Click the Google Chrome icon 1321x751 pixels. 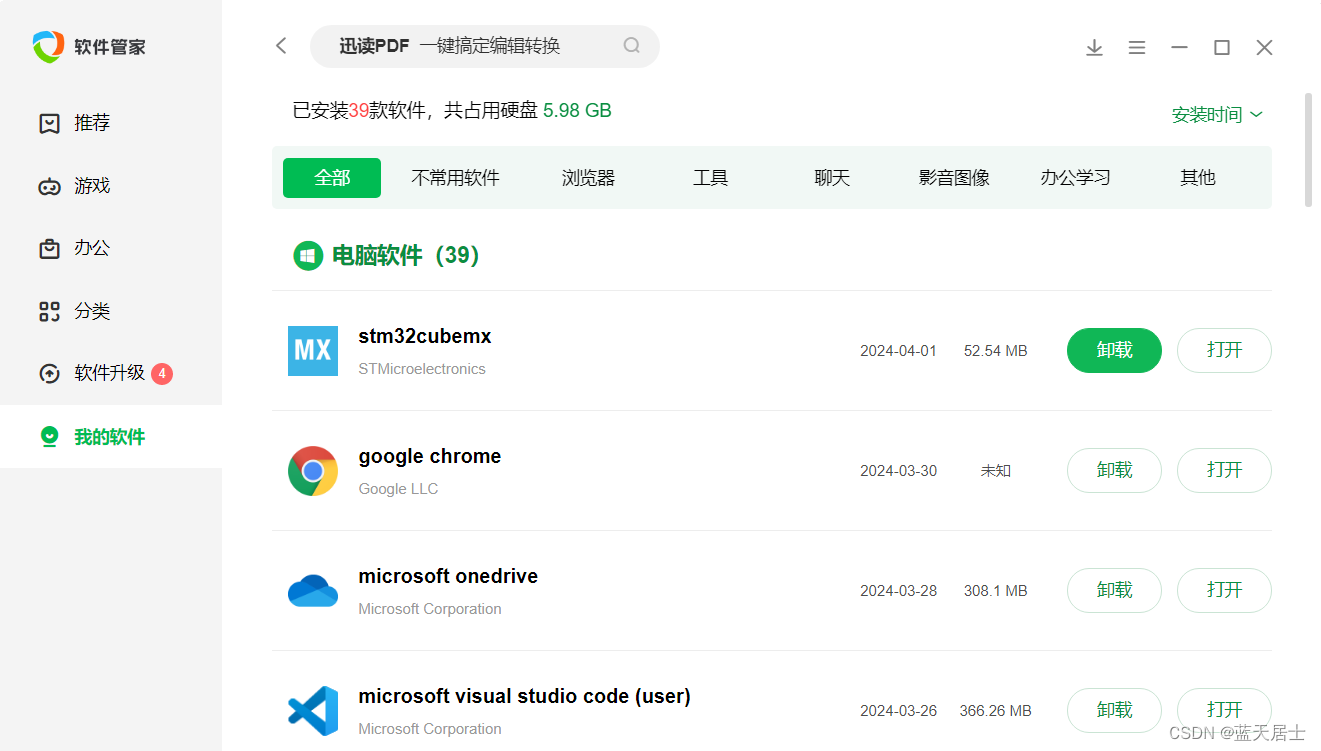[x=313, y=471]
